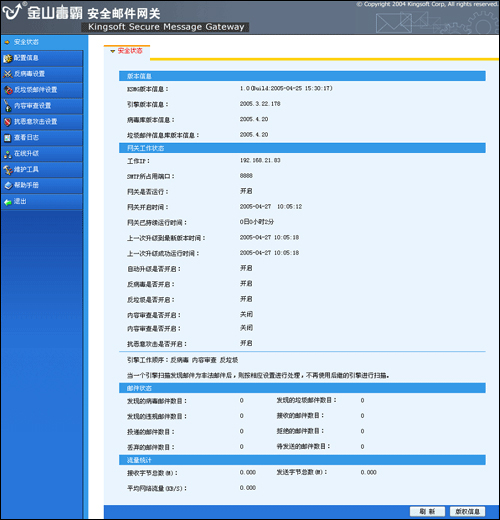
Task: Click the 引擎工作顺序 line
Action: 182,360
